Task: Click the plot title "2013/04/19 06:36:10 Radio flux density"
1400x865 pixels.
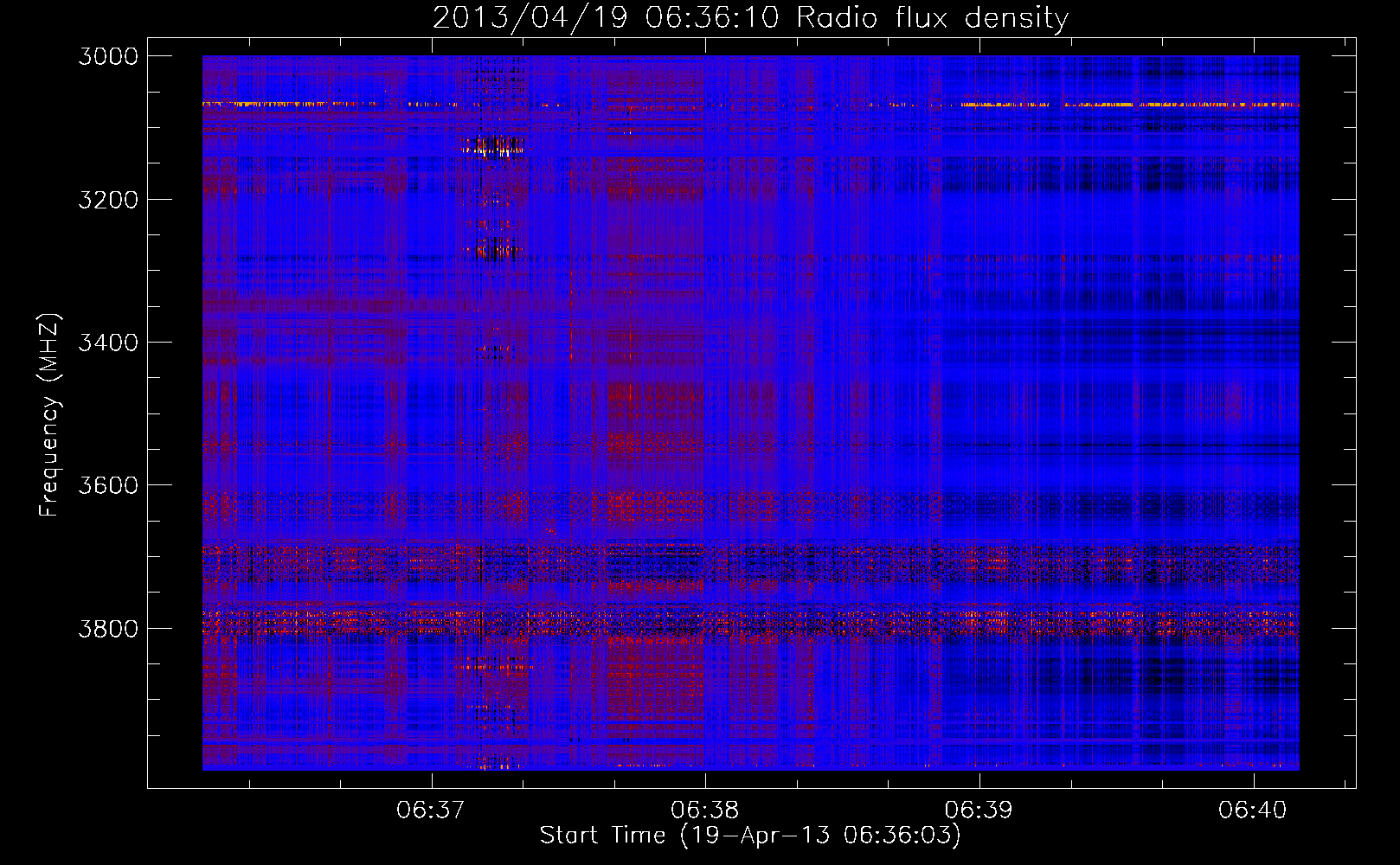Action: pos(750,17)
